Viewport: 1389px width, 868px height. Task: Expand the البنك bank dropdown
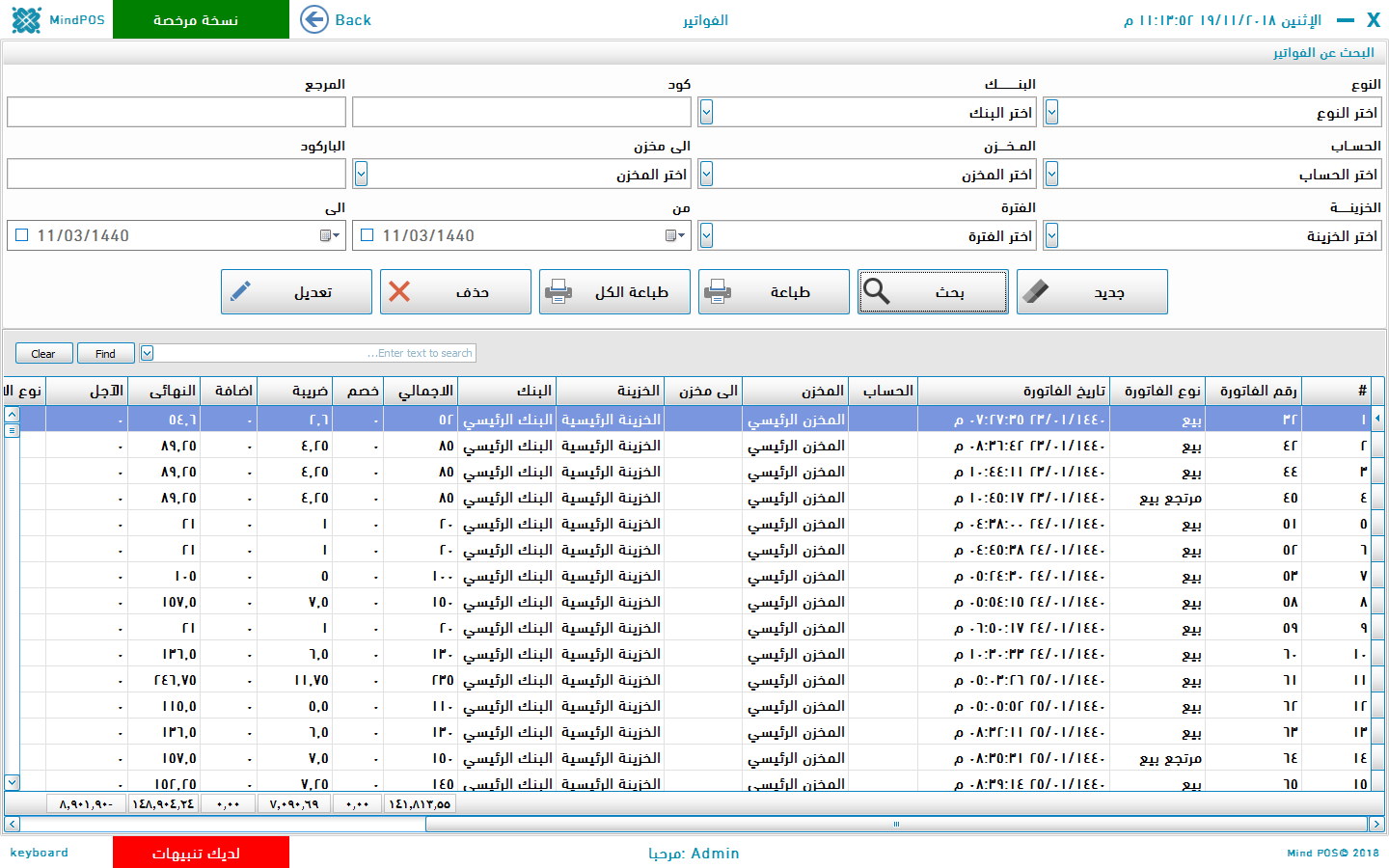click(706, 113)
